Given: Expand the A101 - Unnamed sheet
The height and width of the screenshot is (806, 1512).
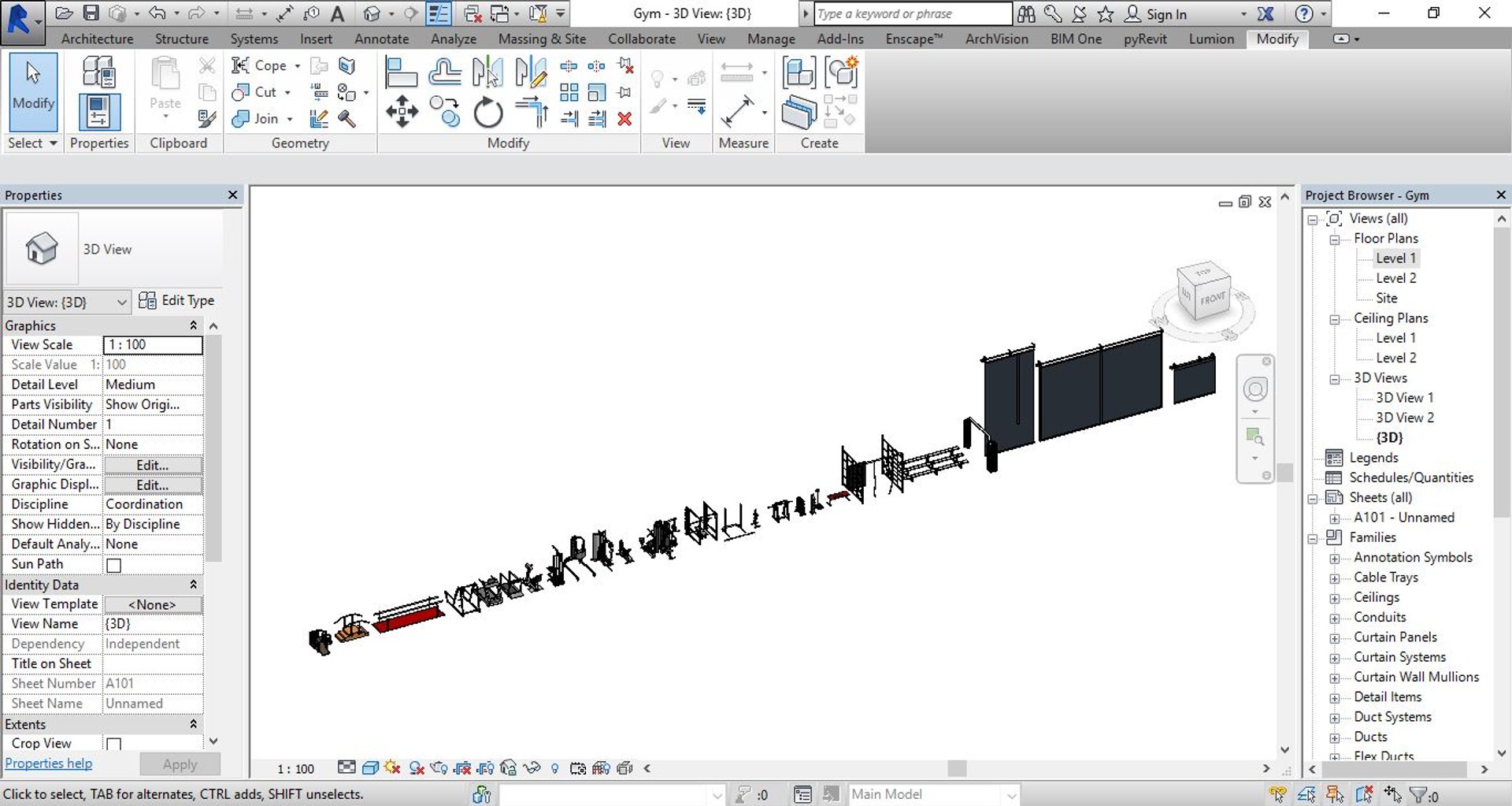Looking at the screenshot, I should pyautogui.click(x=1335, y=518).
